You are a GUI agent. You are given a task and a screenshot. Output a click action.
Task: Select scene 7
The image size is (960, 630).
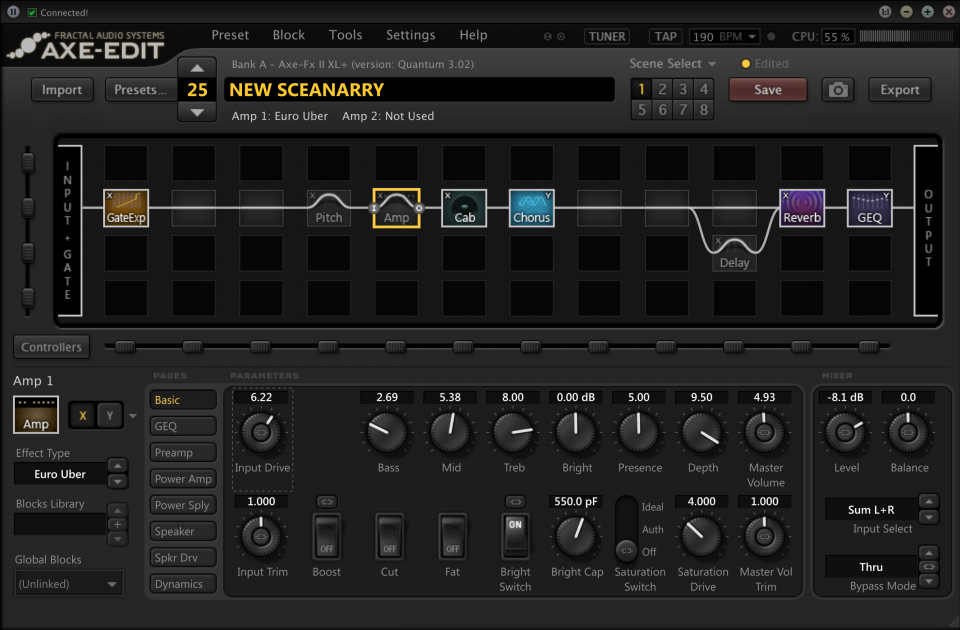pos(683,110)
